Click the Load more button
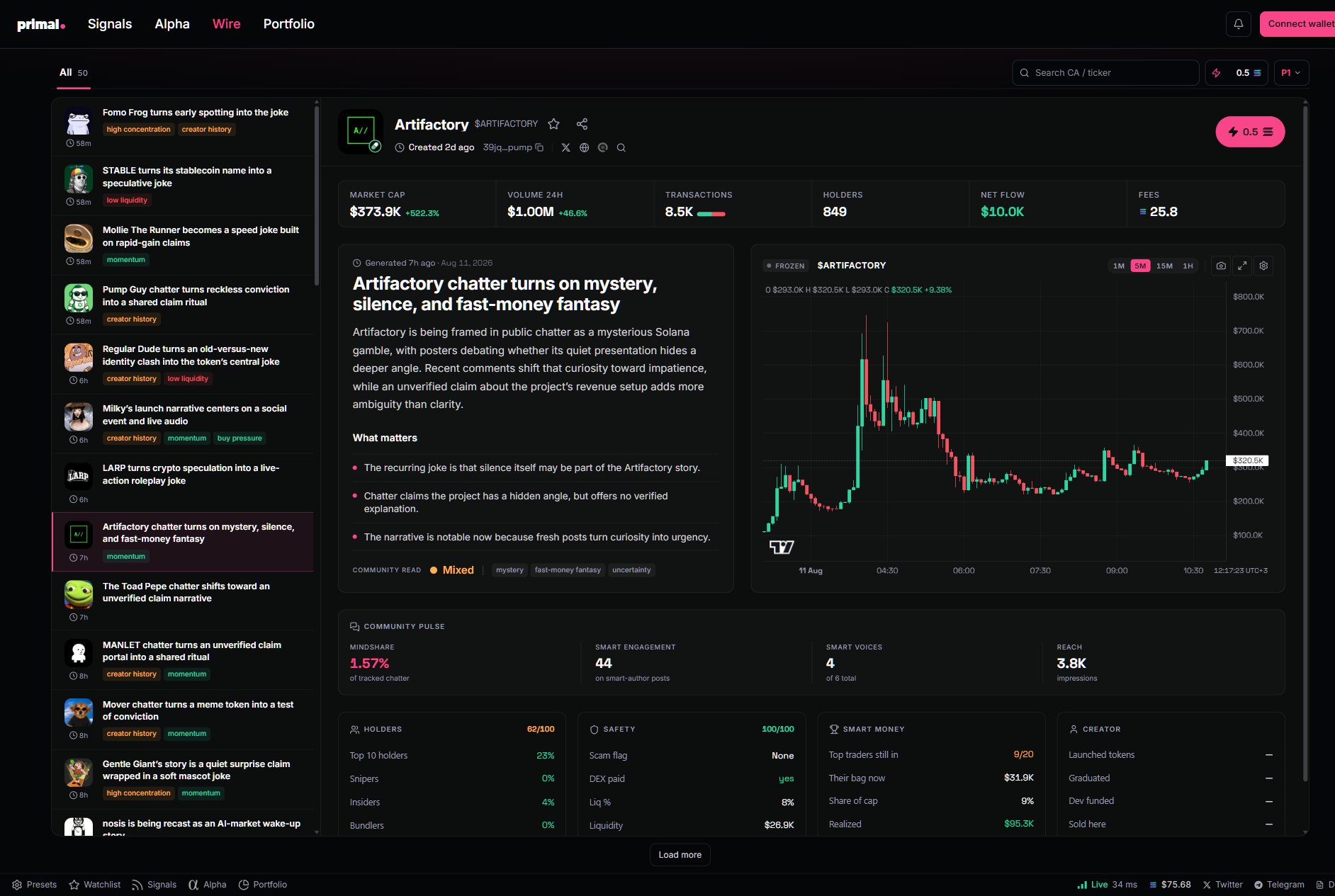The height and width of the screenshot is (896, 1335). tap(680, 855)
